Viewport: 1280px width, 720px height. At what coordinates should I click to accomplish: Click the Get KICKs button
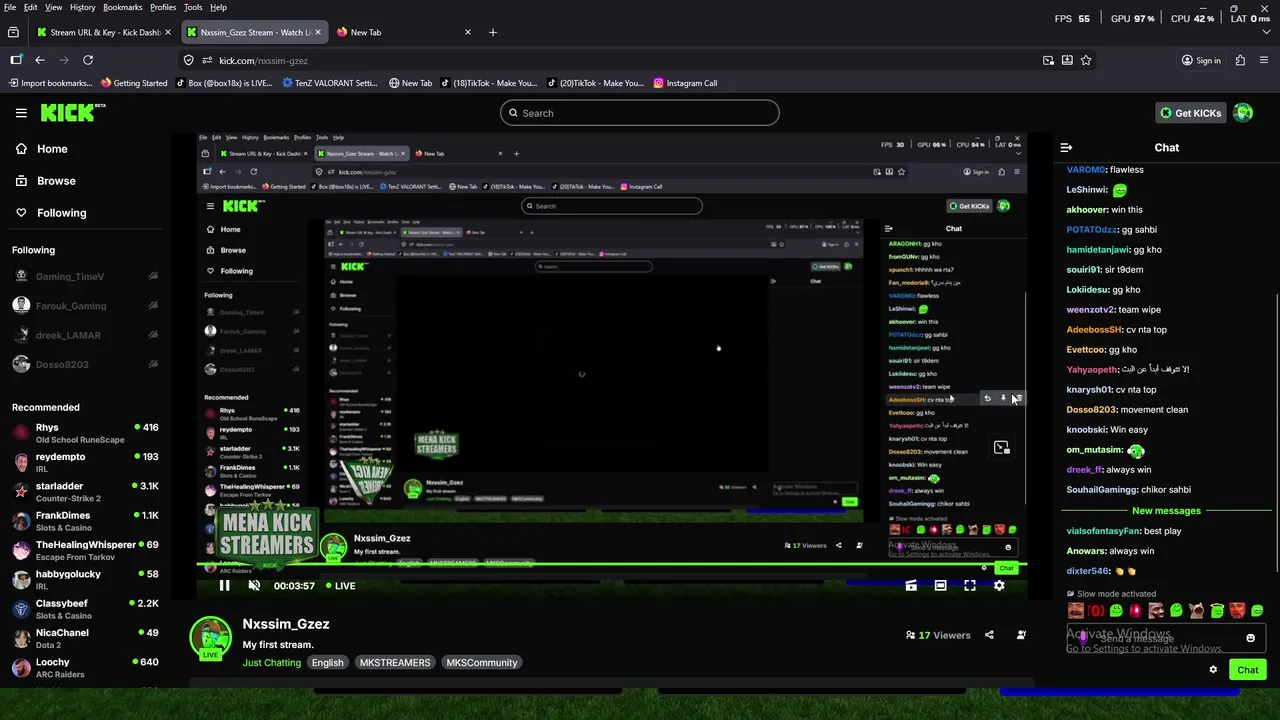coord(1191,113)
